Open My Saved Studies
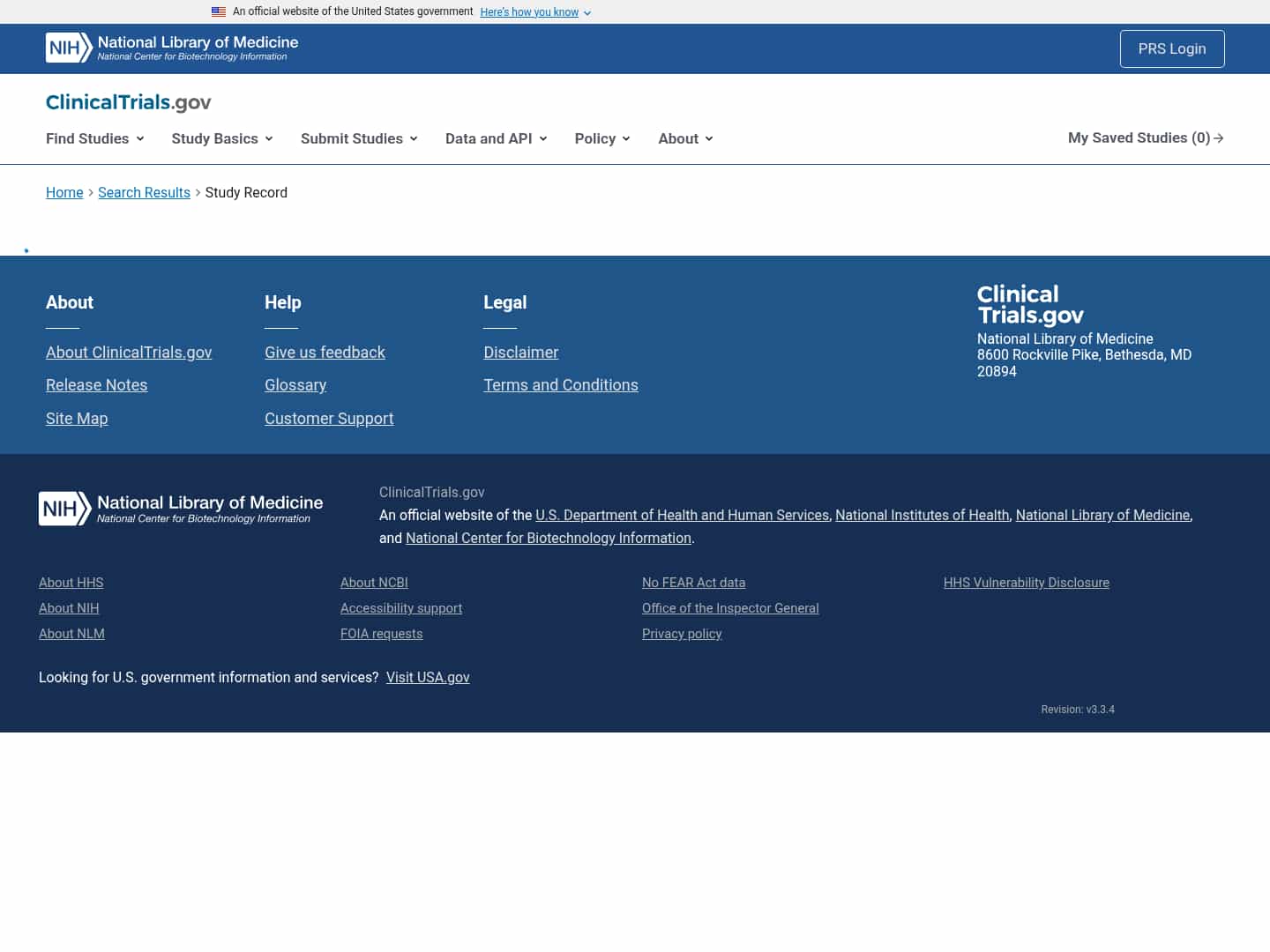 pyautogui.click(x=1138, y=138)
